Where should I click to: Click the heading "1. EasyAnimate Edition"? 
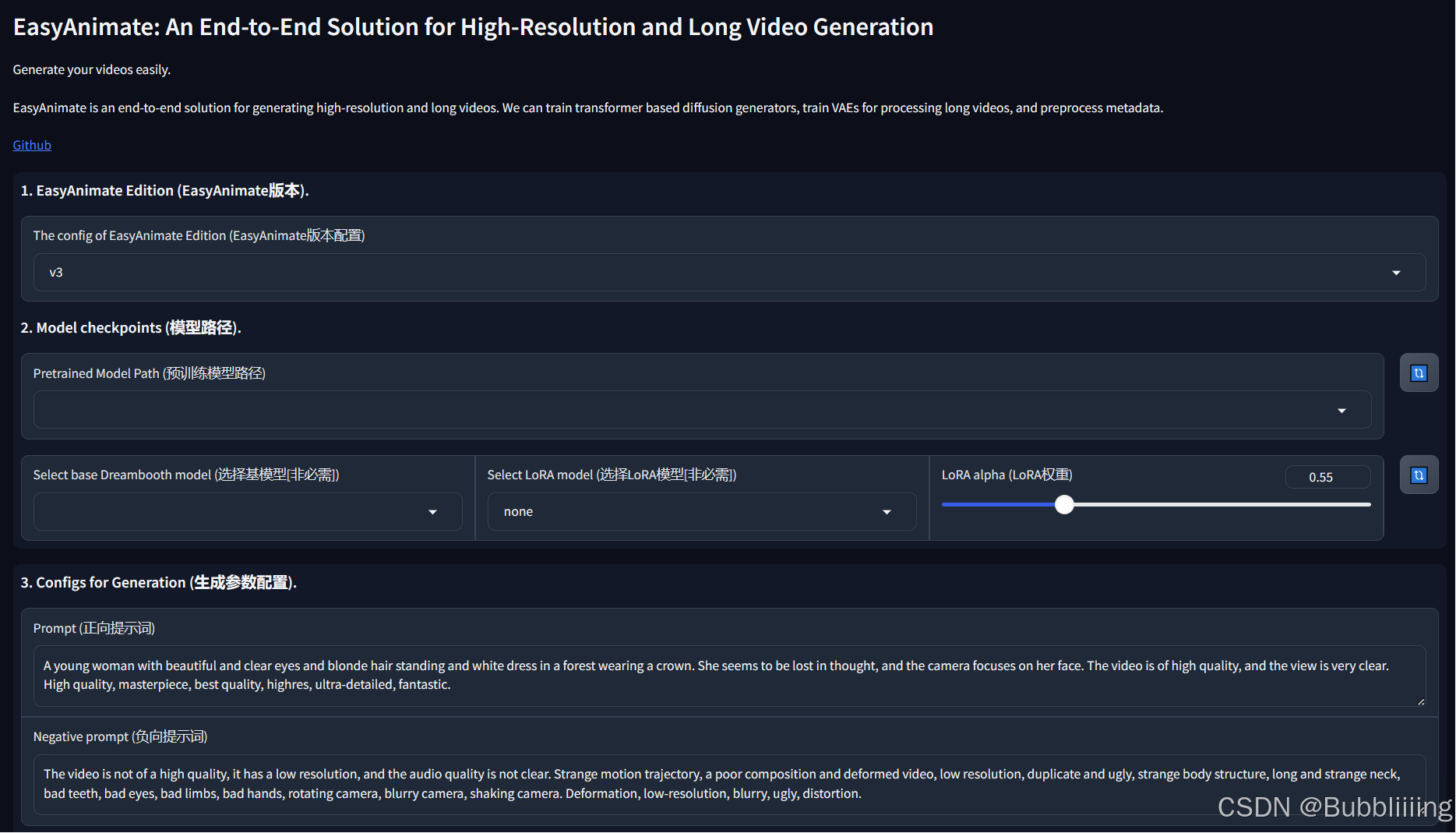coord(165,191)
